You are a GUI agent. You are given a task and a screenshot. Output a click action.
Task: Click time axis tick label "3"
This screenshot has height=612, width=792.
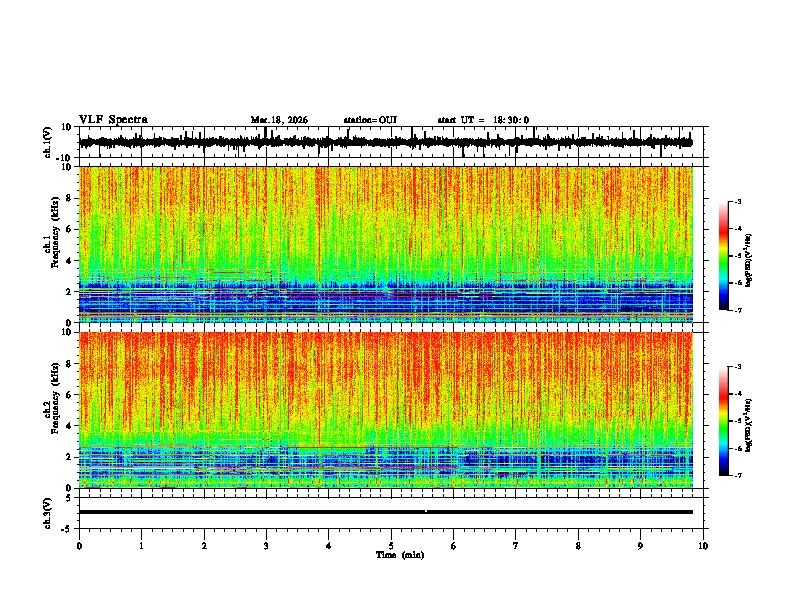pyautogui.click(x=266, y=546)
